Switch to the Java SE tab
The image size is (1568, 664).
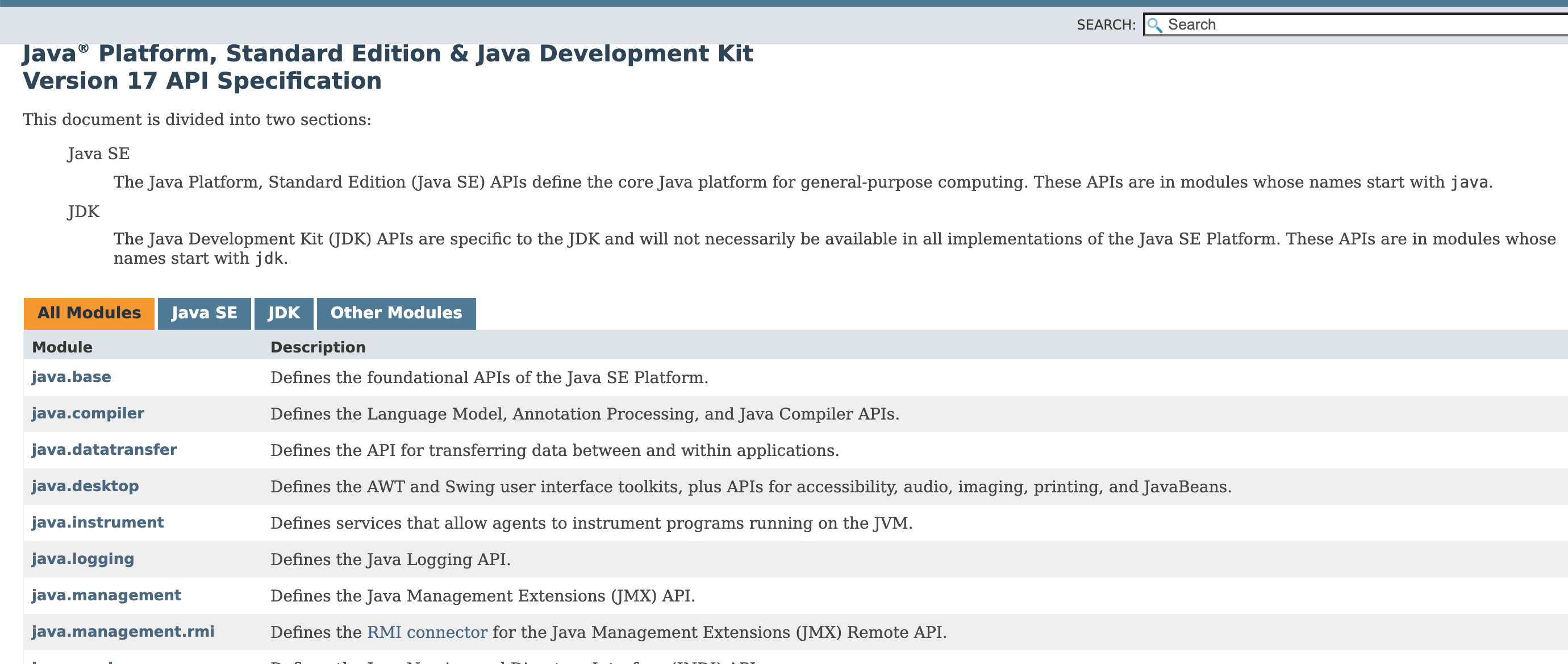[x=204, y=313]
